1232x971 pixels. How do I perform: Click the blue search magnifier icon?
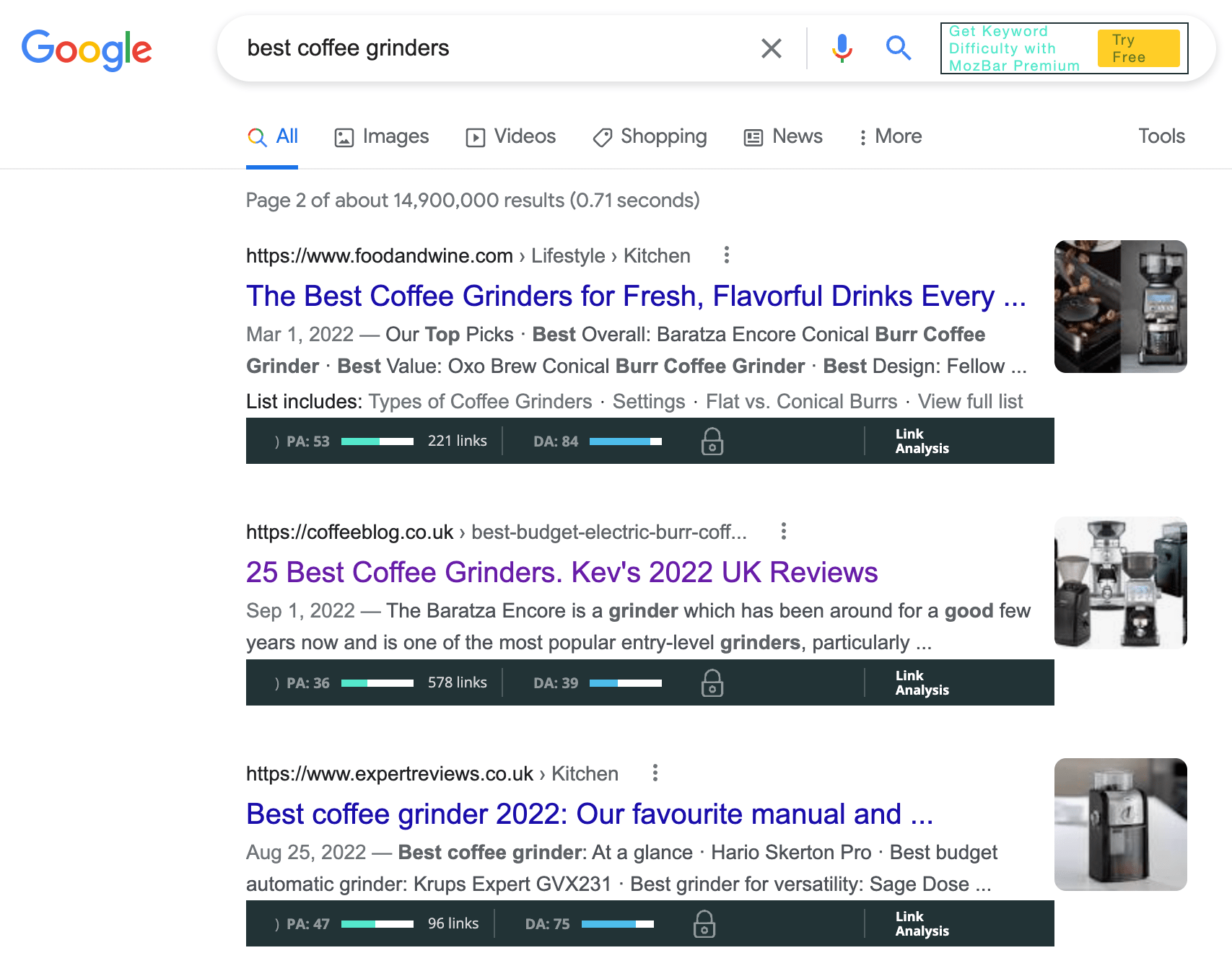[899, 48]
